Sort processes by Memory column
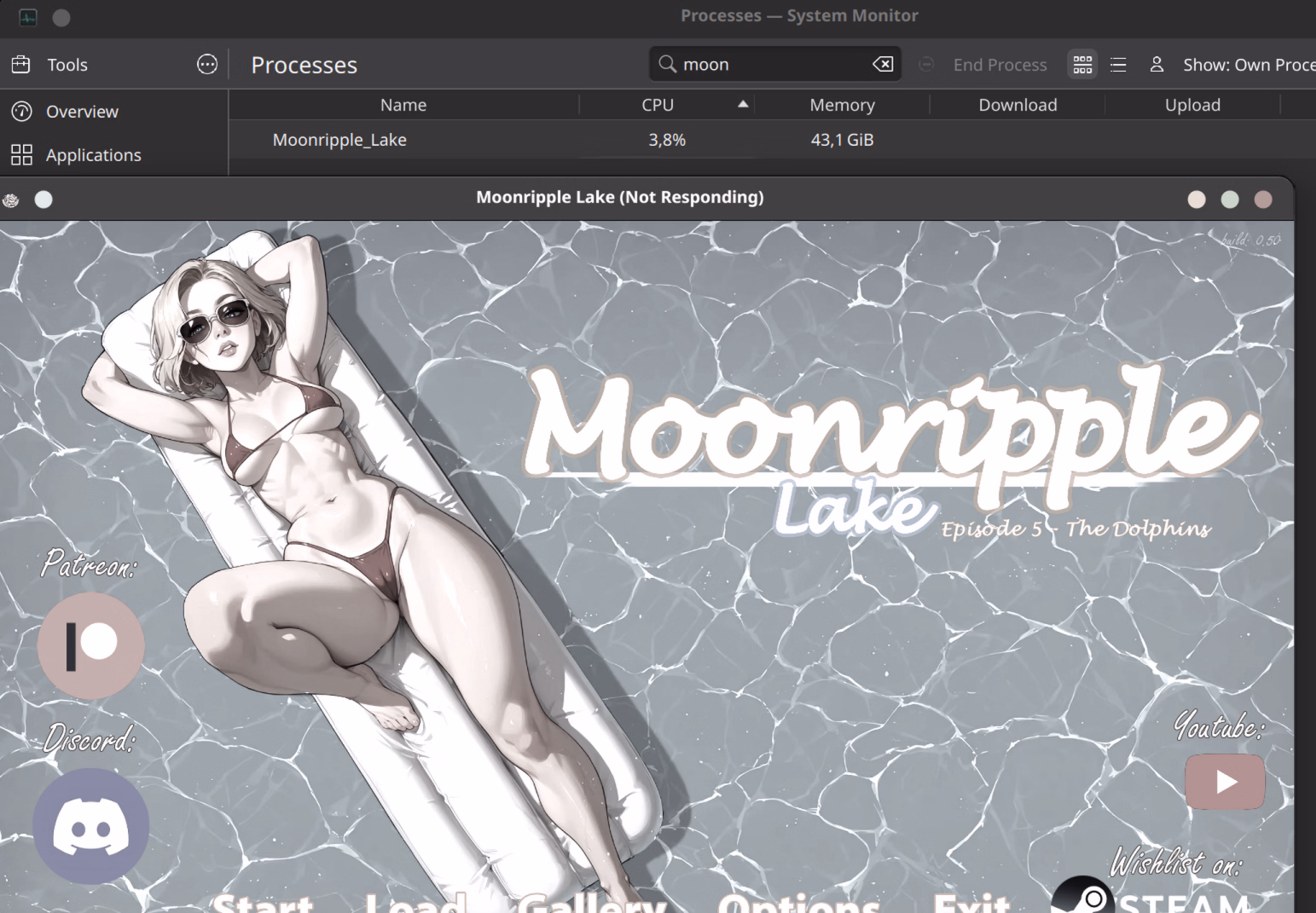This screenshot has height=913, width=1316. pyautogui.click(x=842, y=105)
